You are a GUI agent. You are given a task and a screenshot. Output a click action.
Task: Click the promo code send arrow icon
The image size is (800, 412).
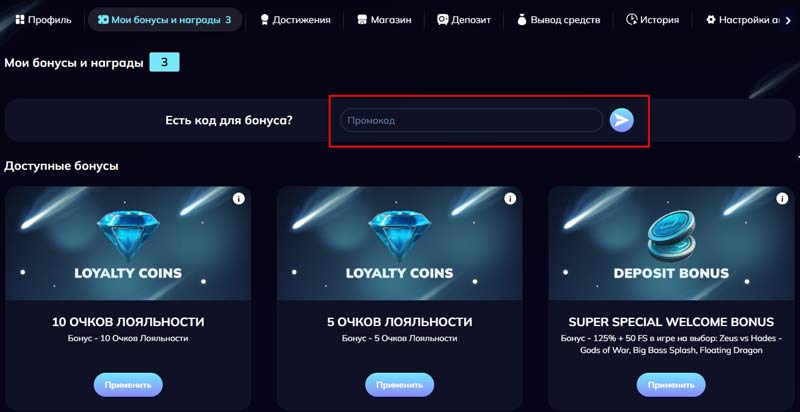point(621,120)
